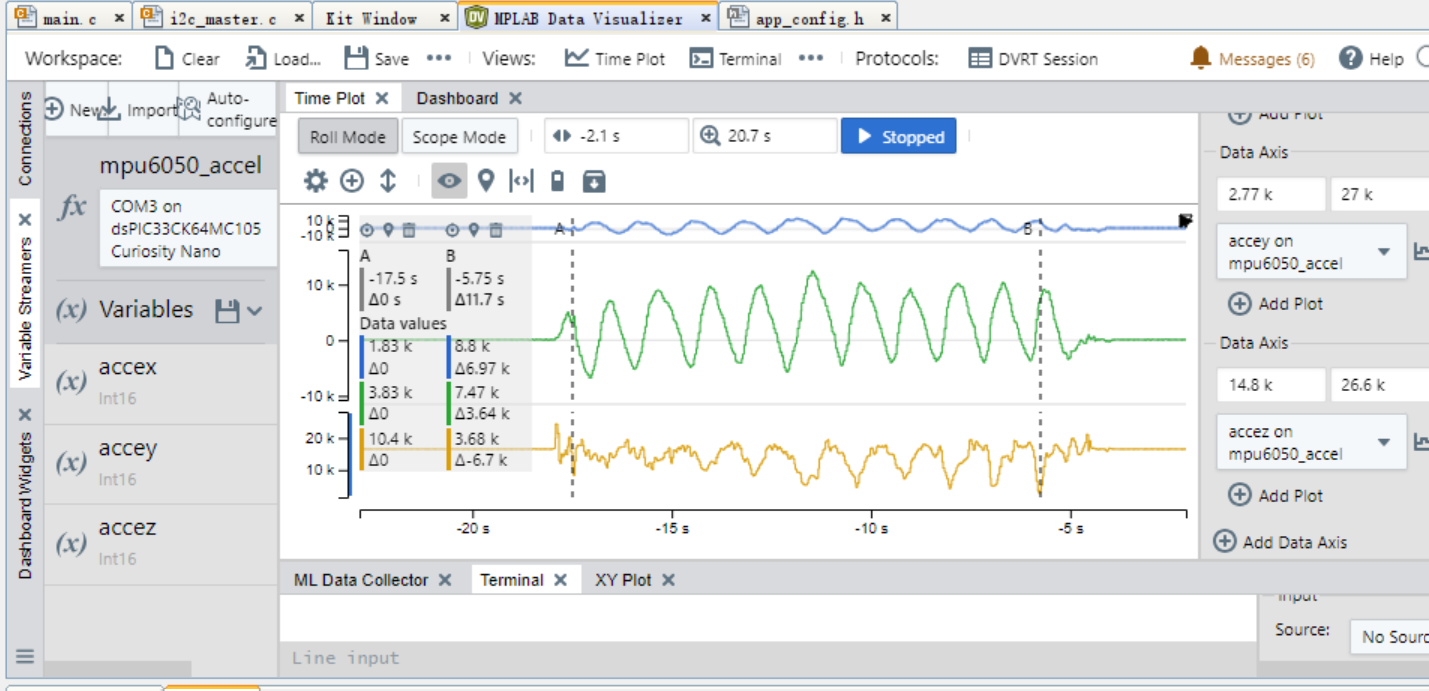Click cursor A's pin icon
1429x691 pixels.
[388, 230]
